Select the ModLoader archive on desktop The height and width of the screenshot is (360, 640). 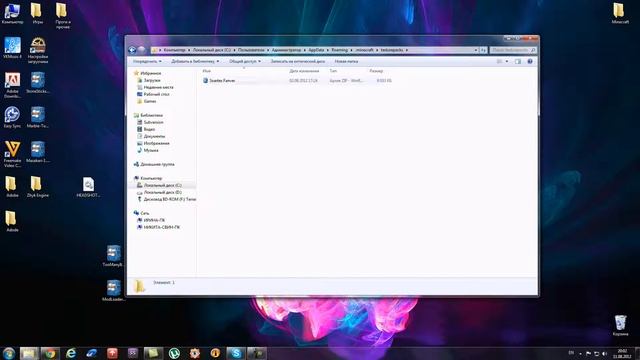(x=113, y=290)
